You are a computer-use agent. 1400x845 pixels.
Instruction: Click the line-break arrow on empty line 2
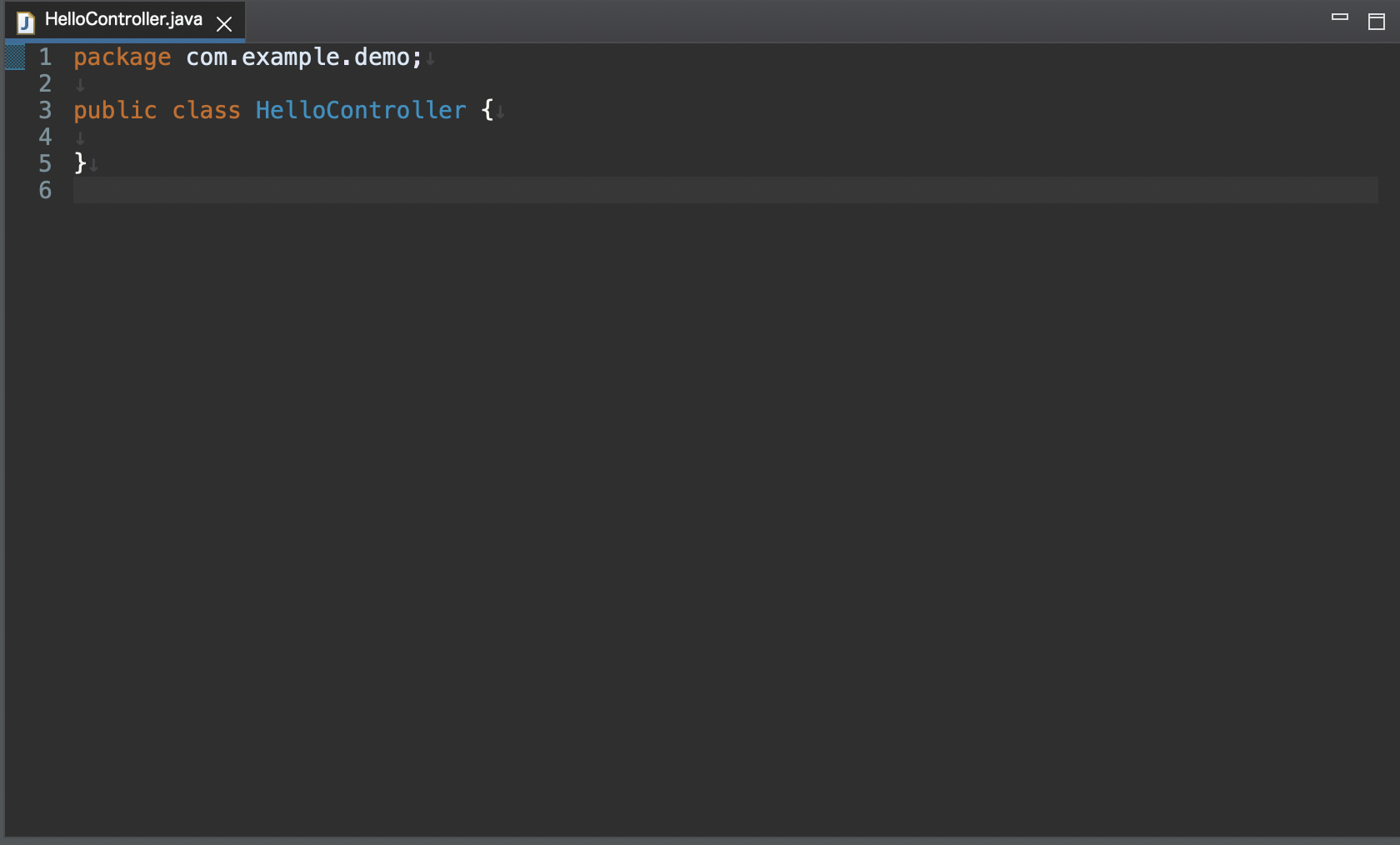coord(79,84)
